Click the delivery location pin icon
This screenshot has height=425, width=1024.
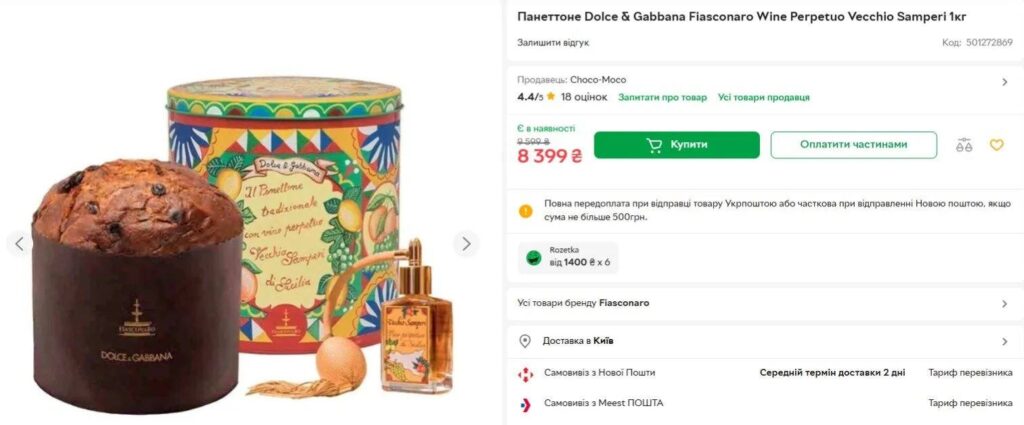pos(525,341)
